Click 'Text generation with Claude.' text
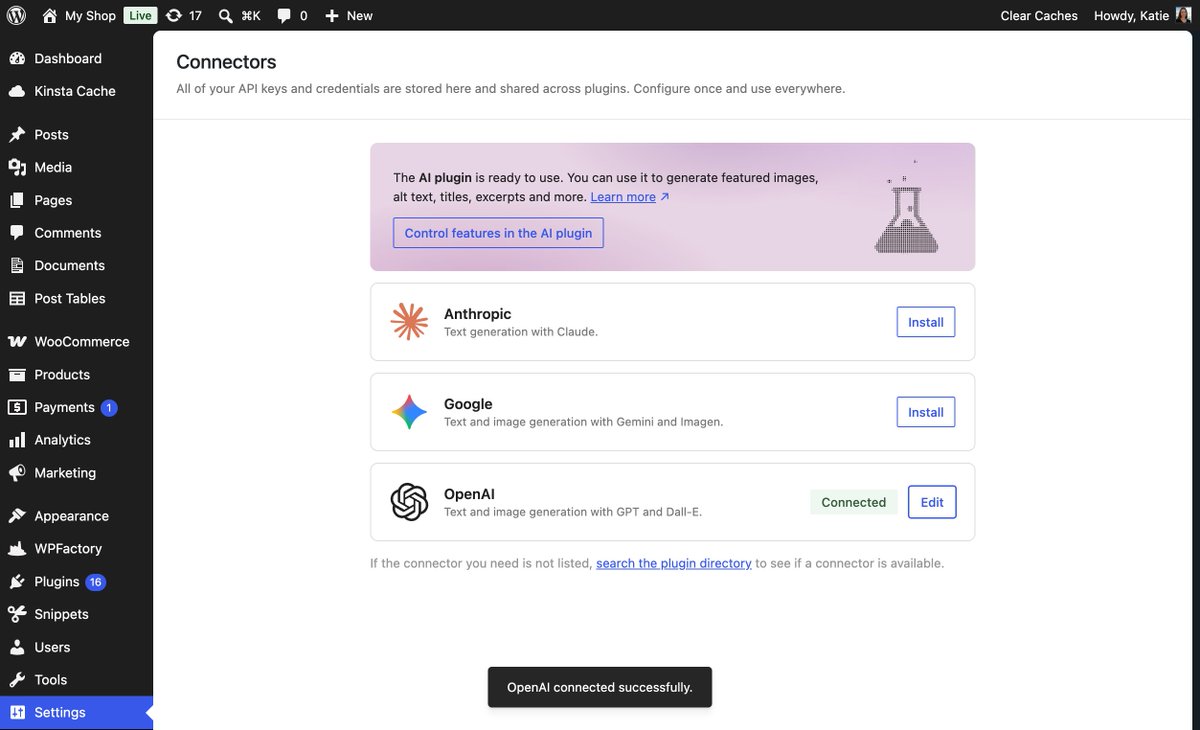This screenshot has height=730, width=1200. coord(521,332)
